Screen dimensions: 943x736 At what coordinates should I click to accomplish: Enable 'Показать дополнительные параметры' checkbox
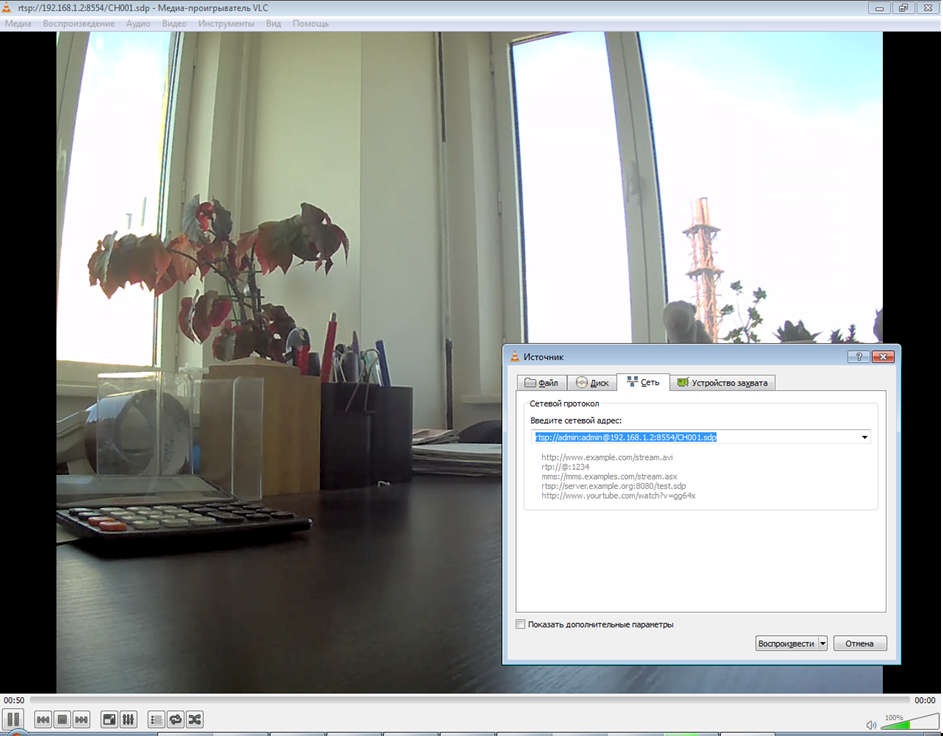click(x=520, y=624)
